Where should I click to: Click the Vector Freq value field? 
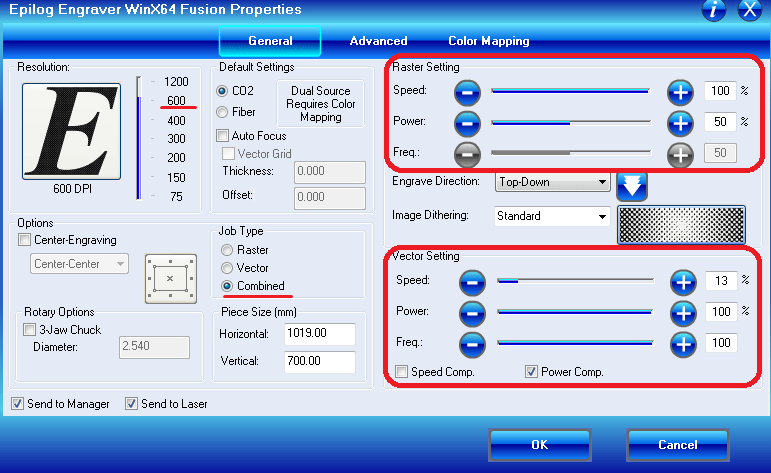click(x=721, y=343)
